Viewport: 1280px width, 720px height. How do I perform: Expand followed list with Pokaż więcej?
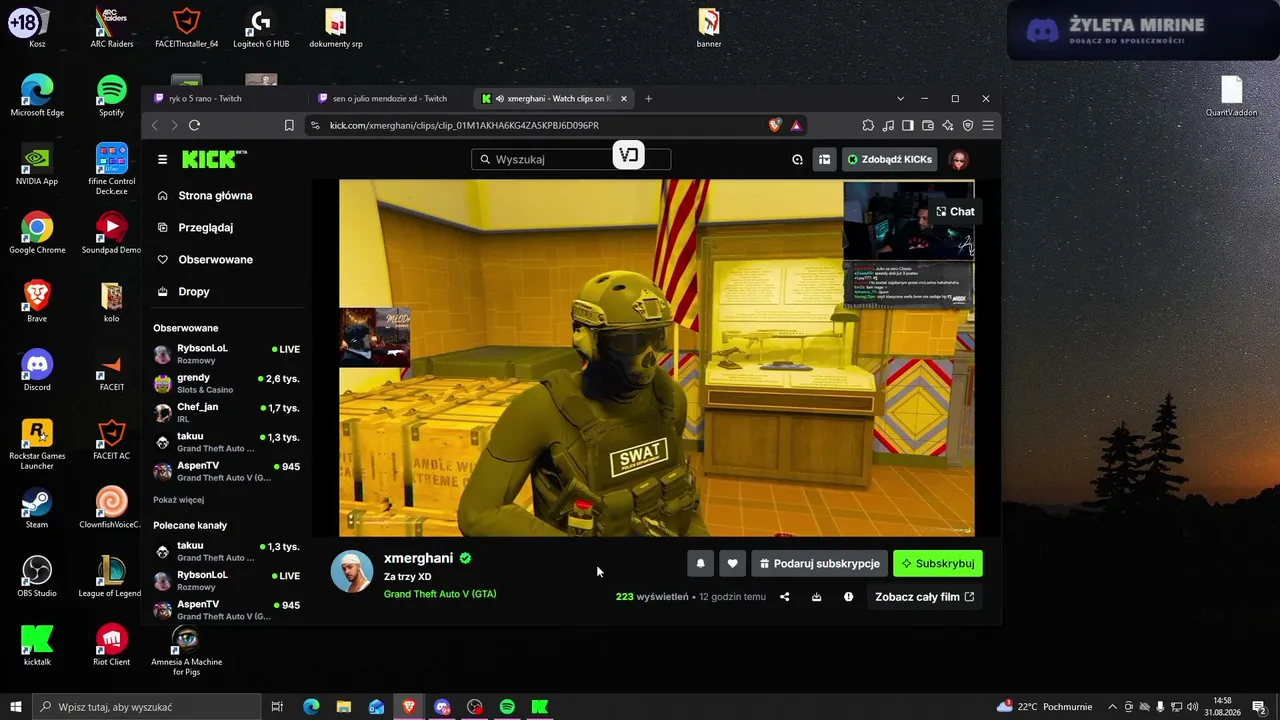(x=178, y=500)
